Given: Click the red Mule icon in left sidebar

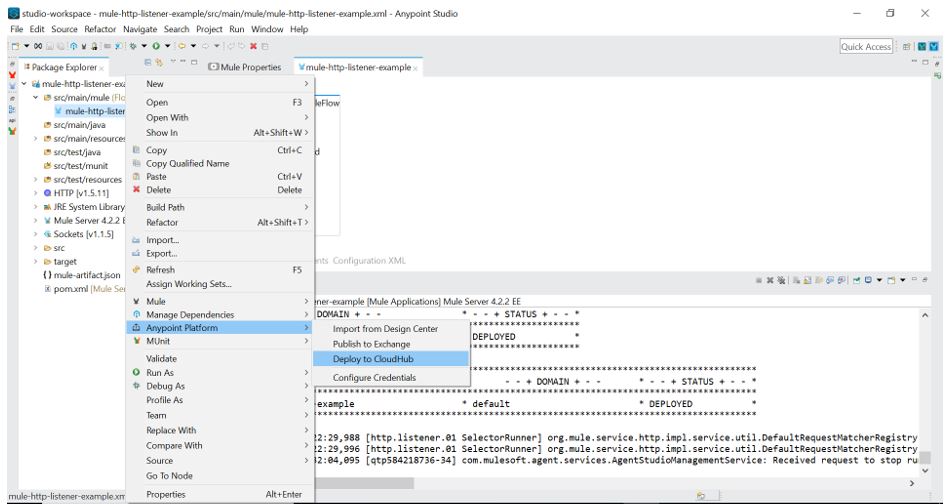Looking at the screenshot, I should tap(12, 75).
